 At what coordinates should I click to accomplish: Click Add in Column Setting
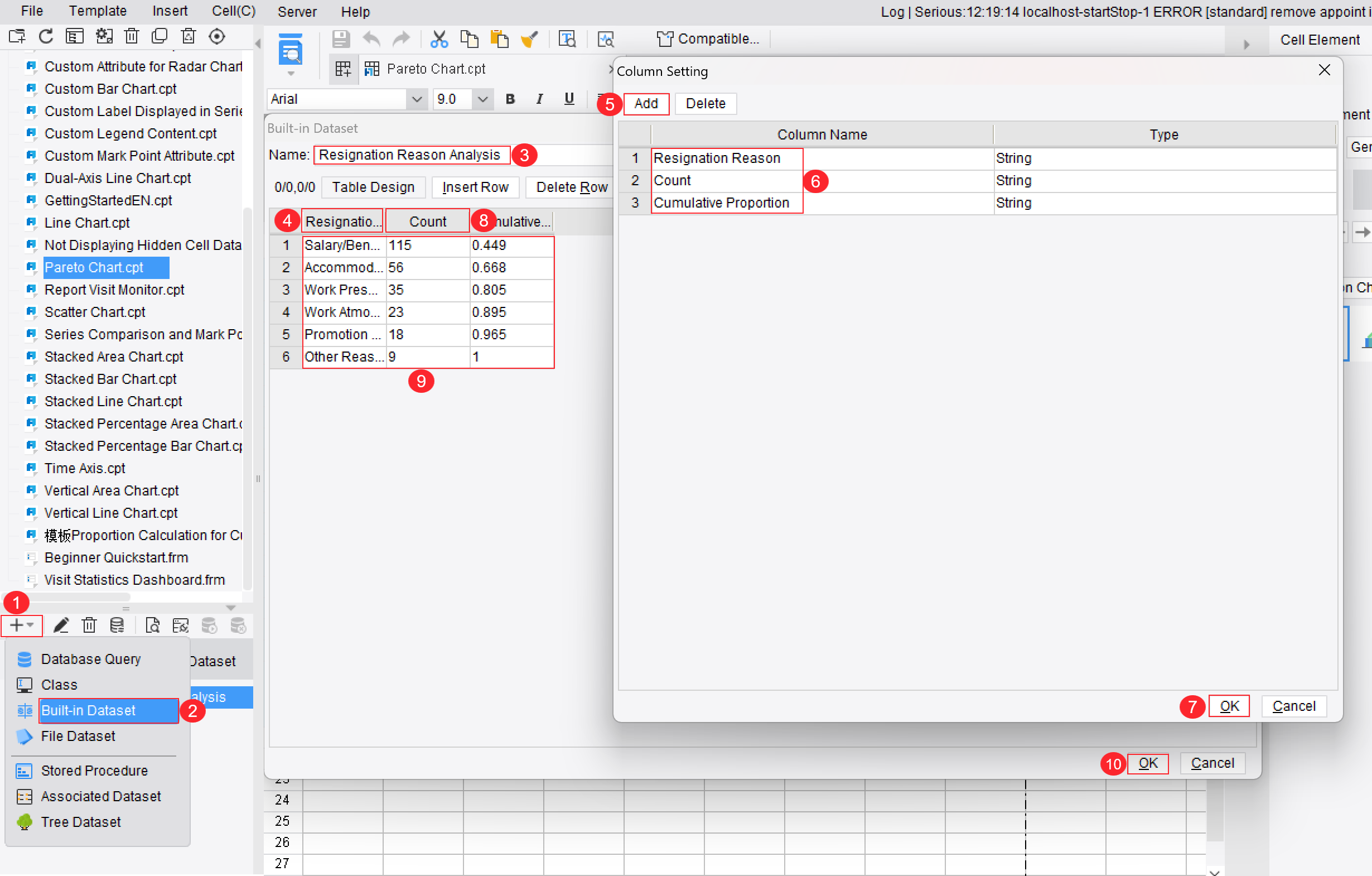(x=646, y=103)
